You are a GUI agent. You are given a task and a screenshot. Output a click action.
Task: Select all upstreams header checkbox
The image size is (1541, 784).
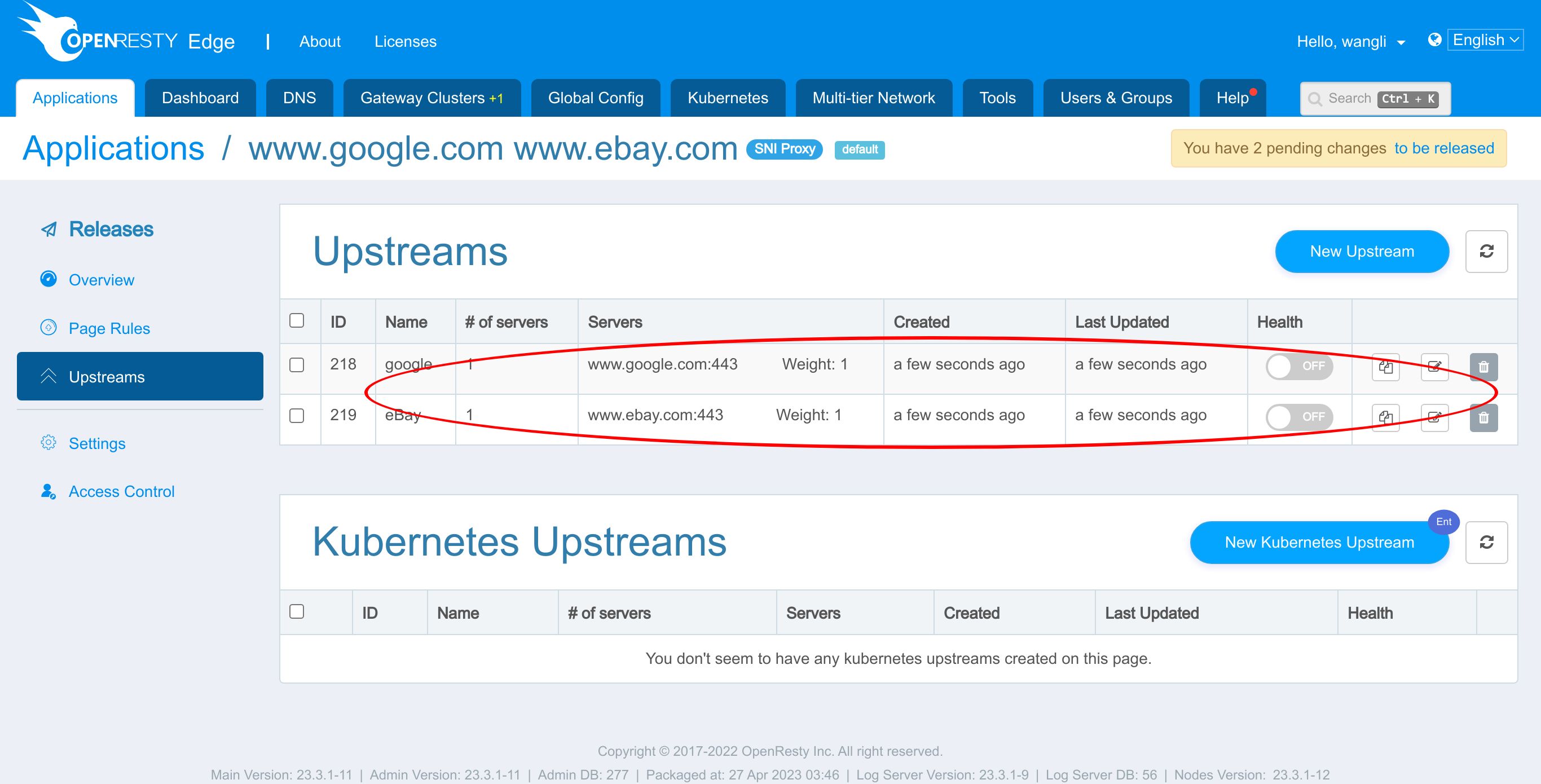tap(297, 320)
